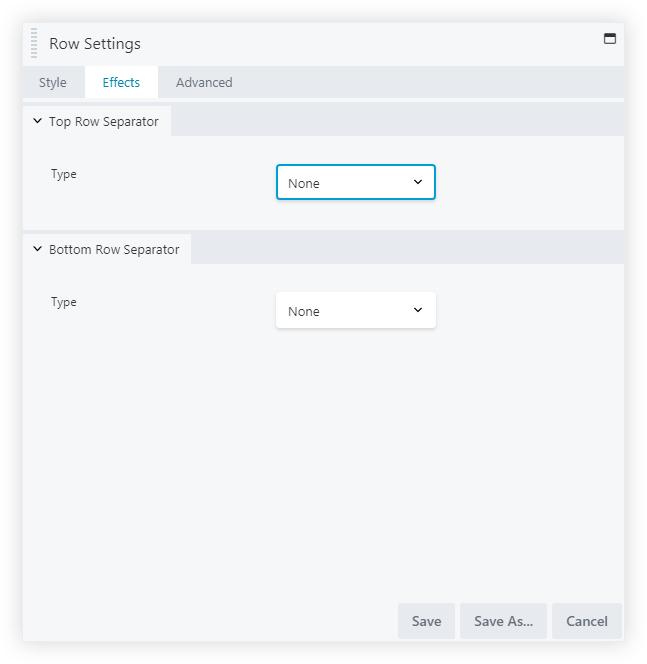
Task: Click the panel drag handle beside Row Settings
Action: [x=34, y=44]
